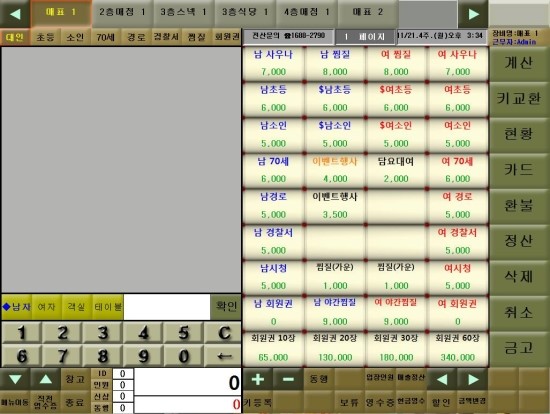Image resolution: width=550 pixels, height=414 pixels.
Task: Click the 종료 exit button
Action: click(x=75, y=402)
